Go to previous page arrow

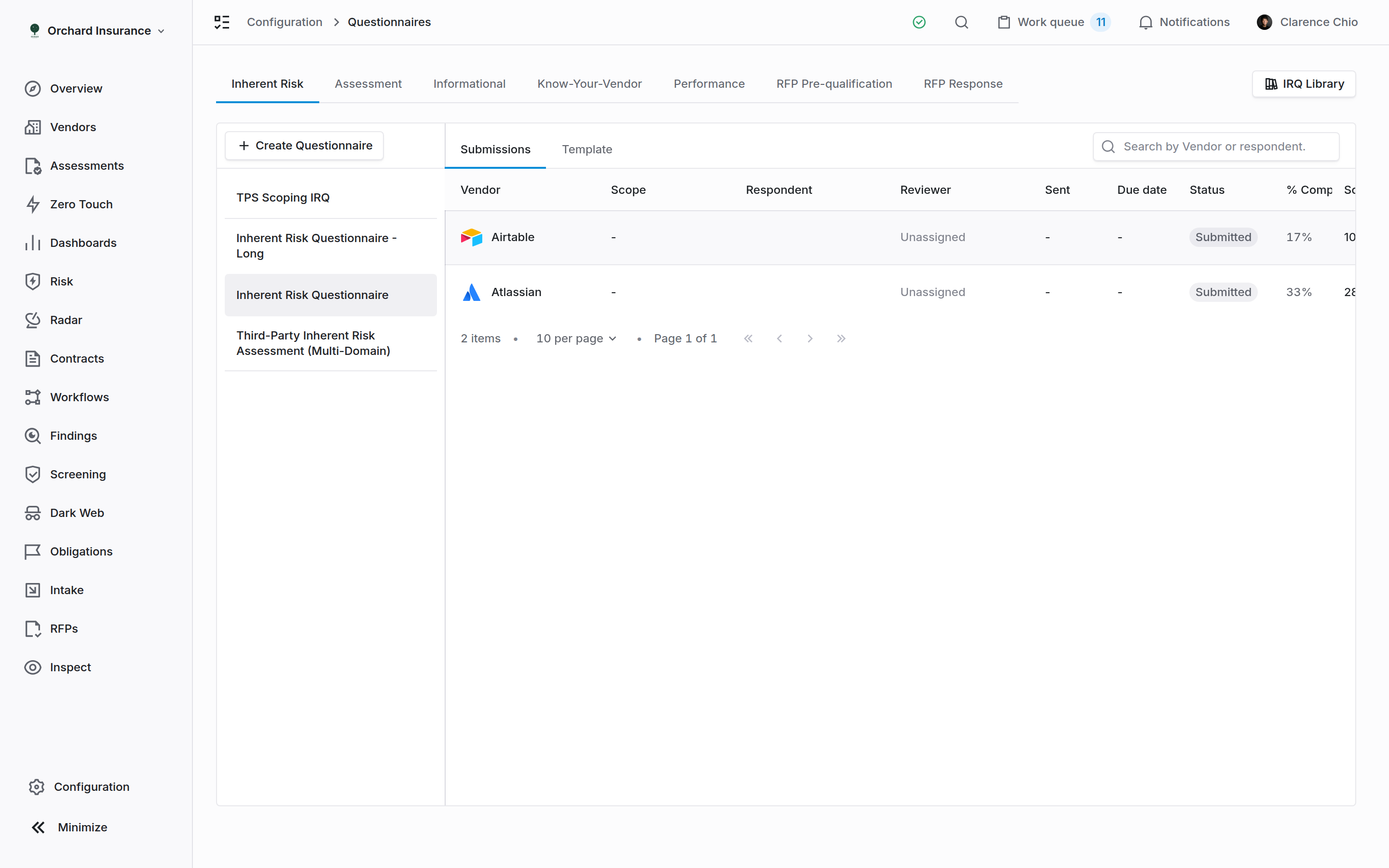779,339
